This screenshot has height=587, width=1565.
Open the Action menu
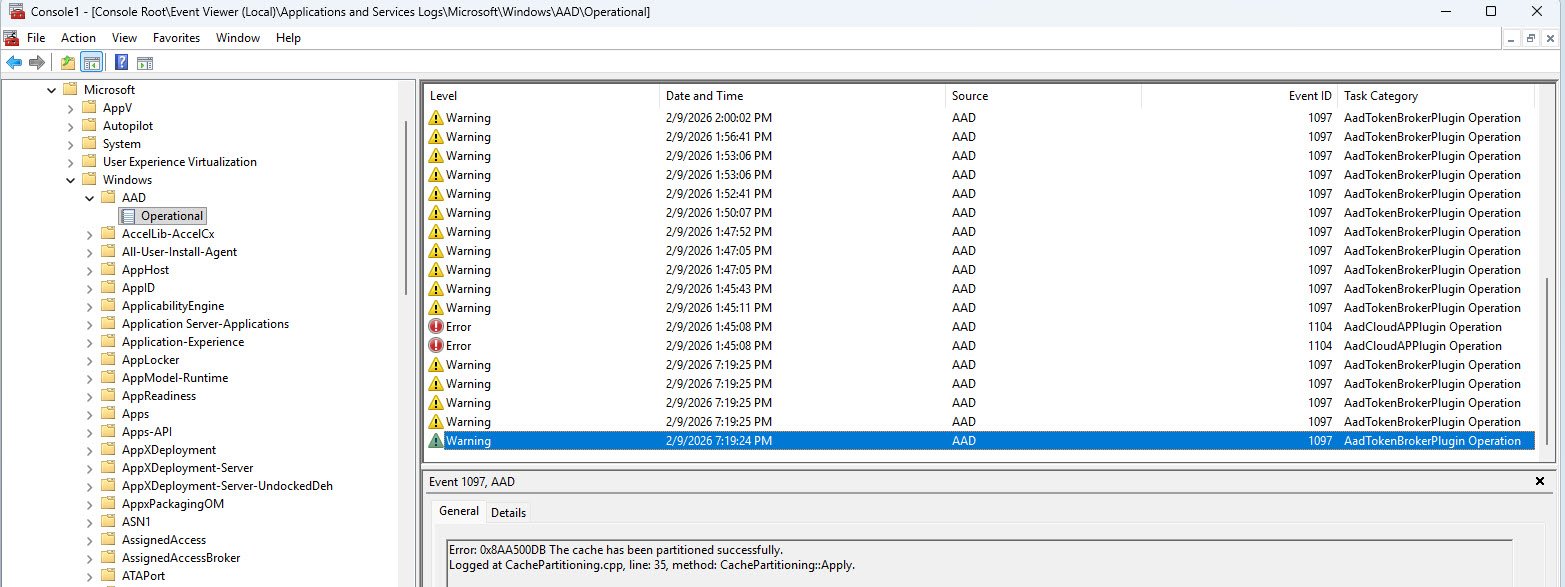pos(78,38)
